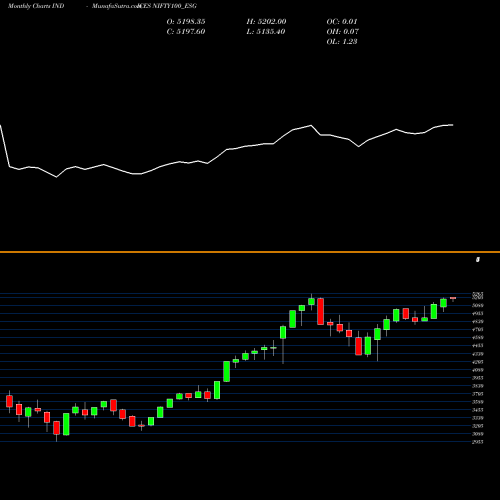This screenshot has width=500, height=500.
Task: Select the high value 'H: 5202.00'
Action: 266,22
